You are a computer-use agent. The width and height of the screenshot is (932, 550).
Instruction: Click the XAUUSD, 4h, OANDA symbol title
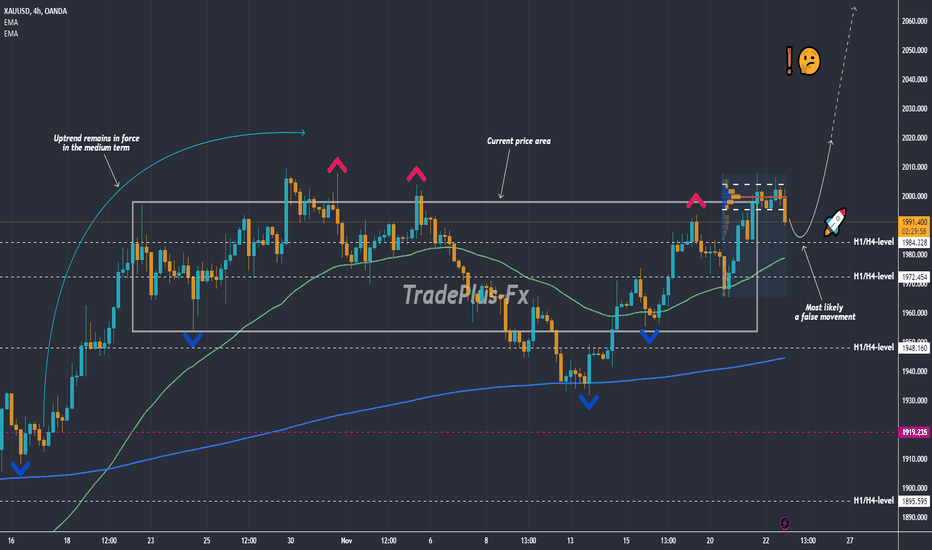tap(36, 11)
